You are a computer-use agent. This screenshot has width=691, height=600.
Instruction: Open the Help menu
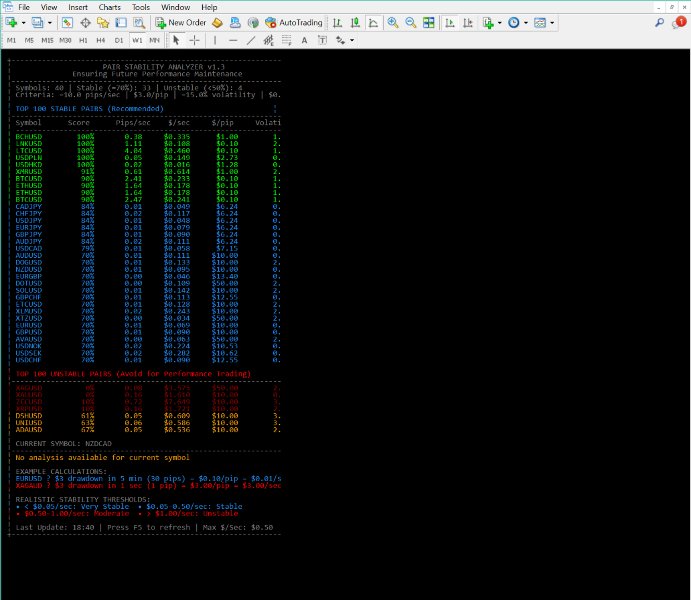[209, 7]
